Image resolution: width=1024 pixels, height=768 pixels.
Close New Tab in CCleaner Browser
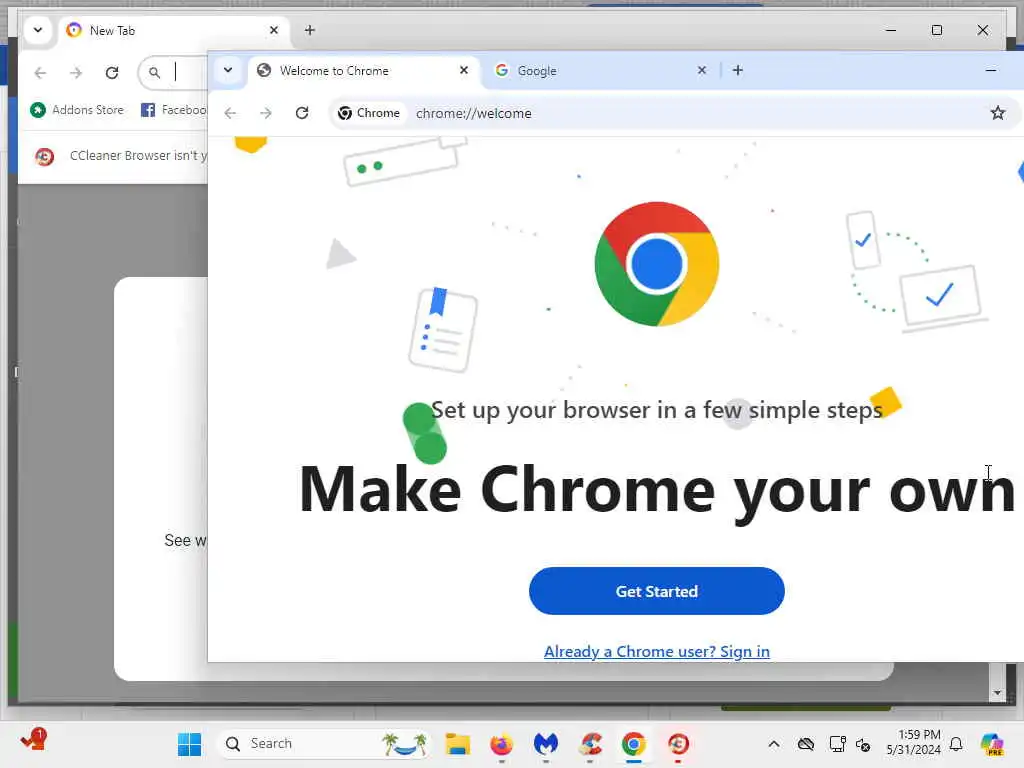274,30
